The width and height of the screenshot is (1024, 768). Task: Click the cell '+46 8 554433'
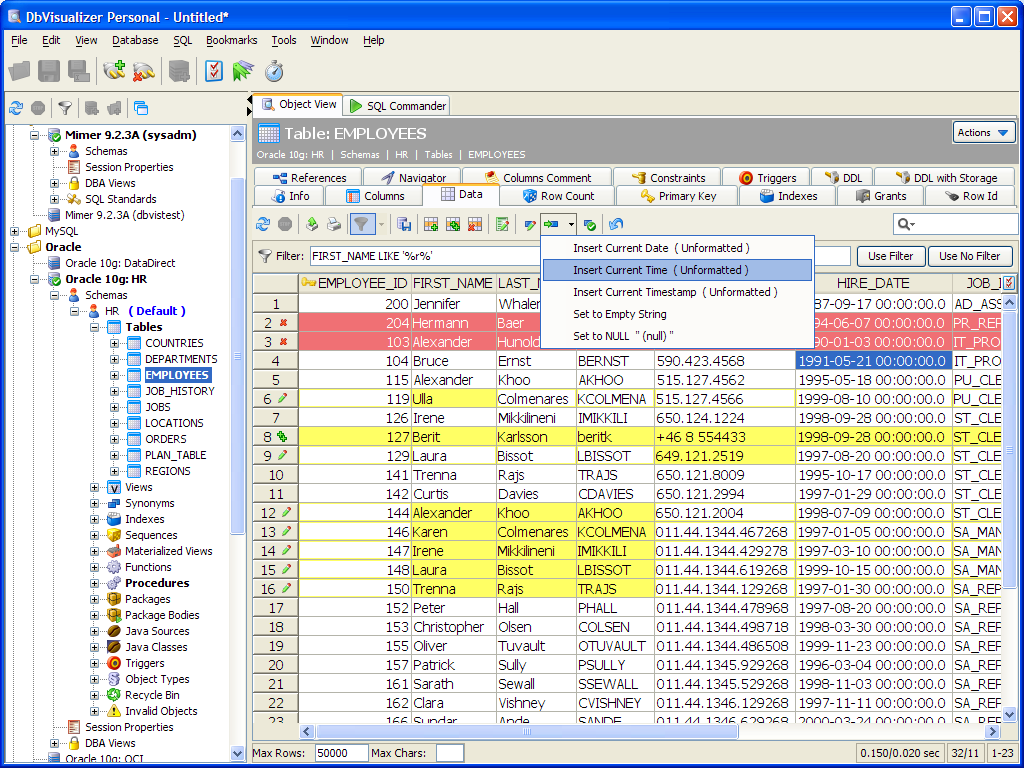725,437
